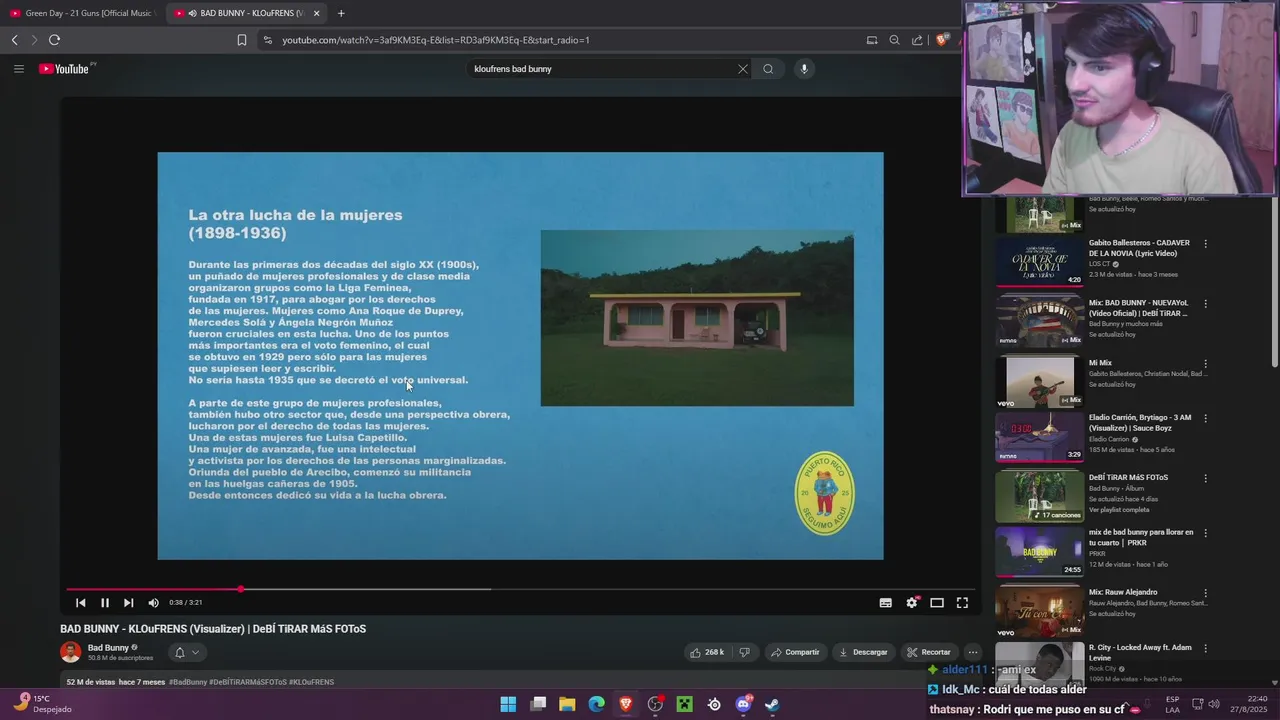Viewport: 1280px width, 720px height.
Task: Open the Bad Bunny channel name link
Action: click(108, 648)
